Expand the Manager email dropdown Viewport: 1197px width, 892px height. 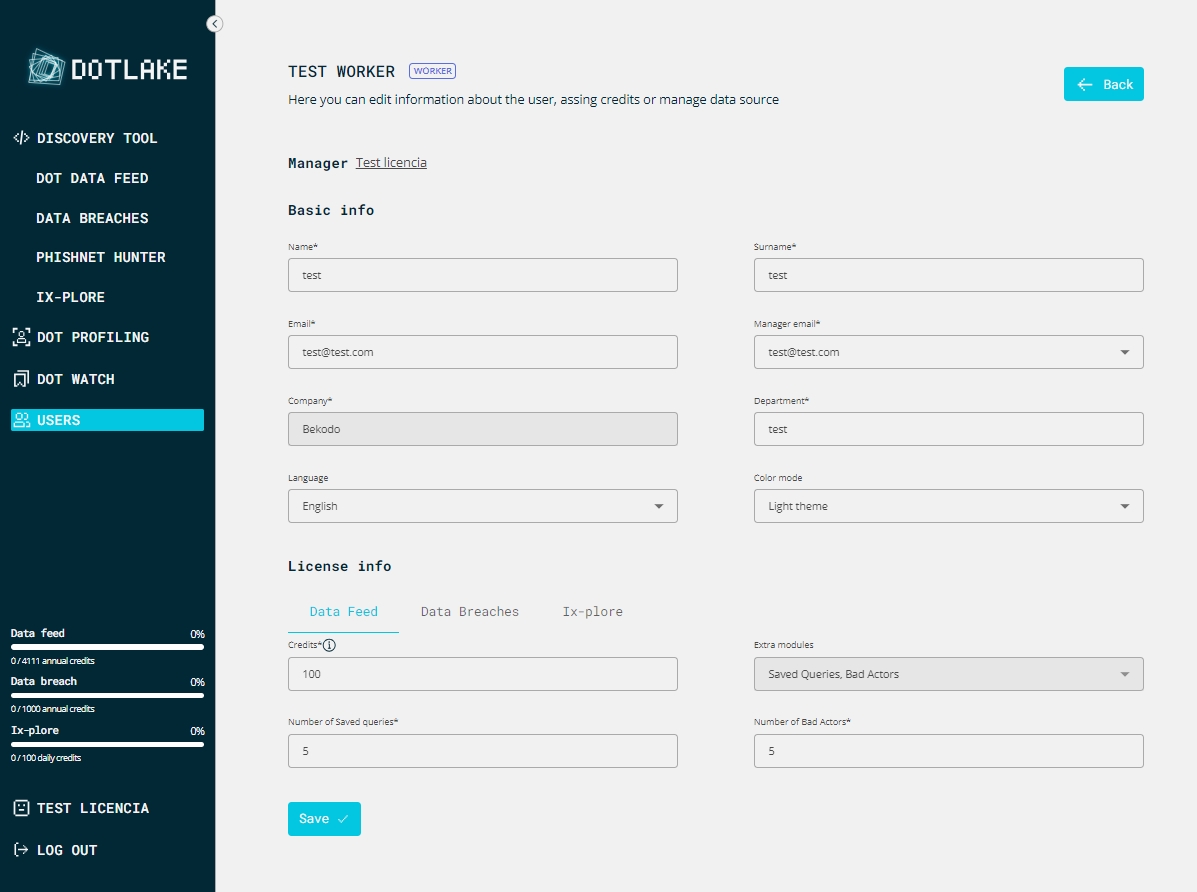(1124, 352)
